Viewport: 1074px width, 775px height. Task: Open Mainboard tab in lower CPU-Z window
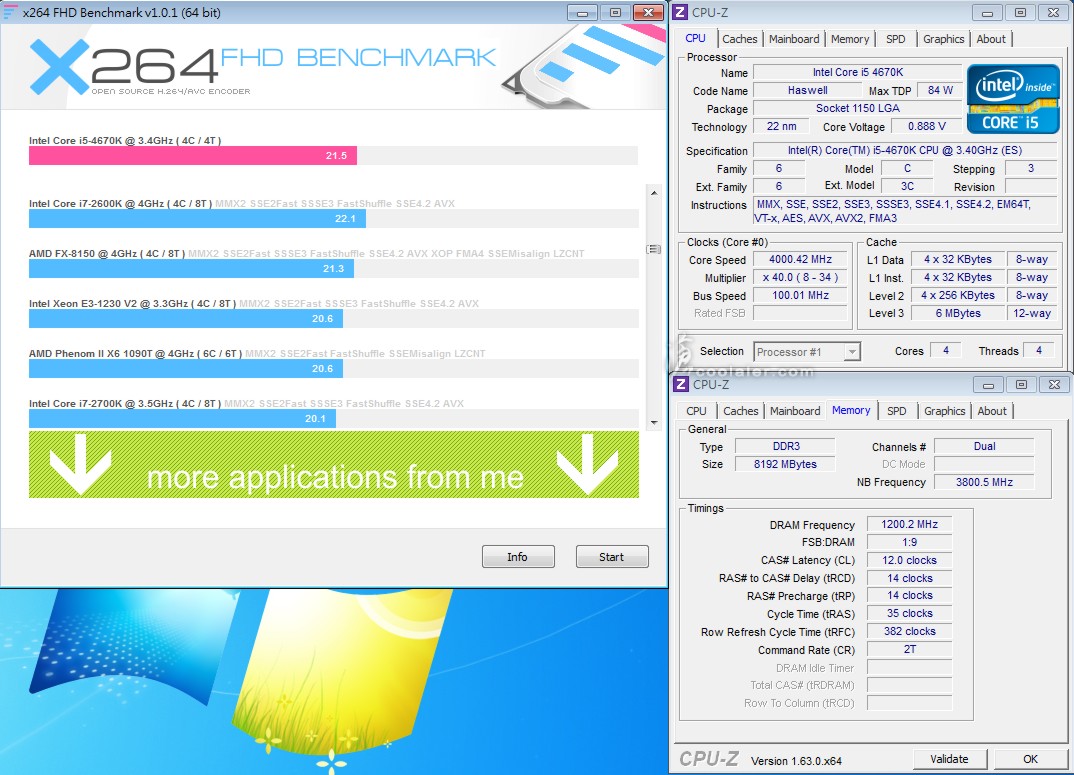795,411
